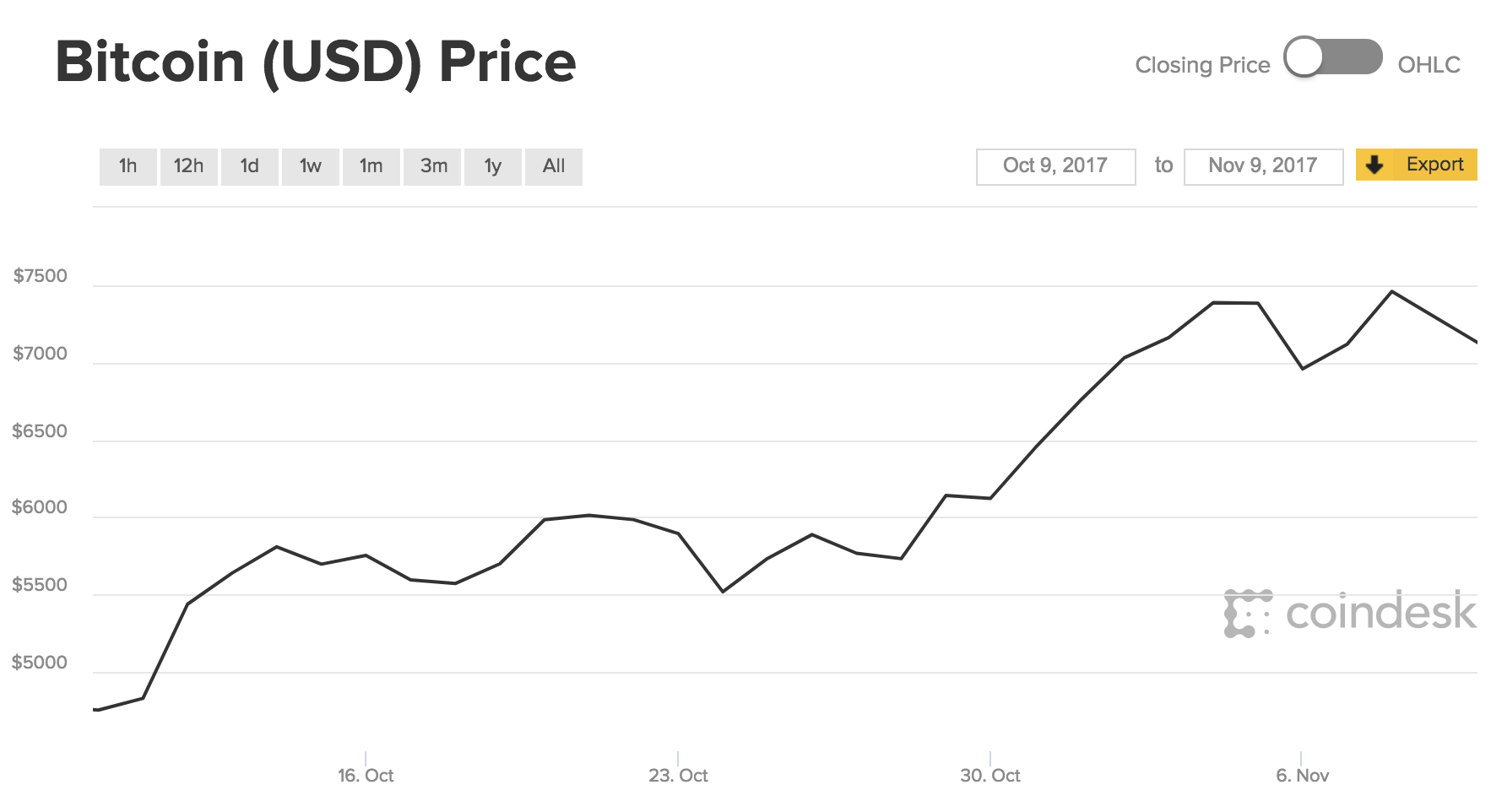Toggle the Closing Price/OHLC switch

[x=1332, y=58]
